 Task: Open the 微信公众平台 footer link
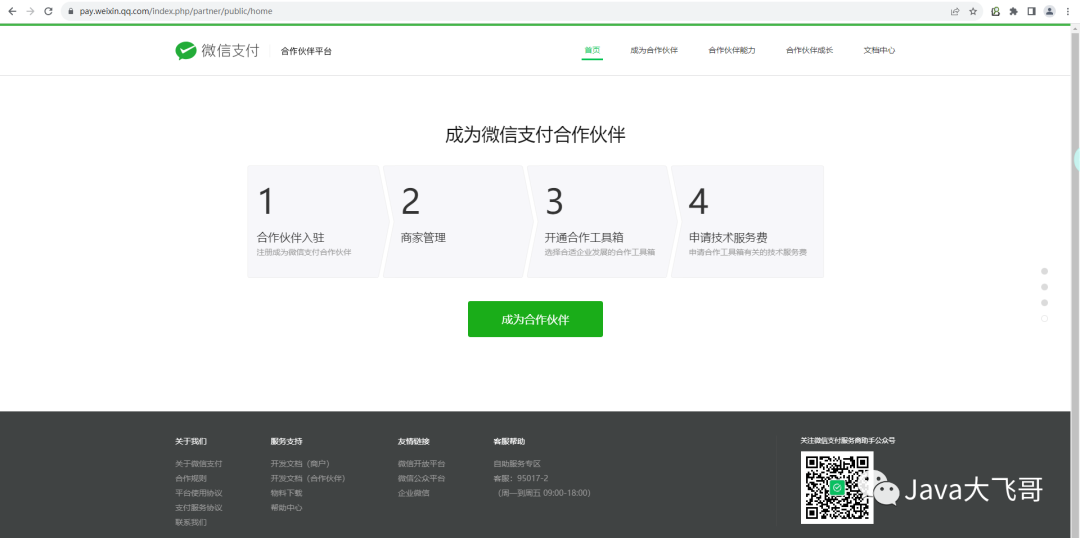[x=422, y=478]
